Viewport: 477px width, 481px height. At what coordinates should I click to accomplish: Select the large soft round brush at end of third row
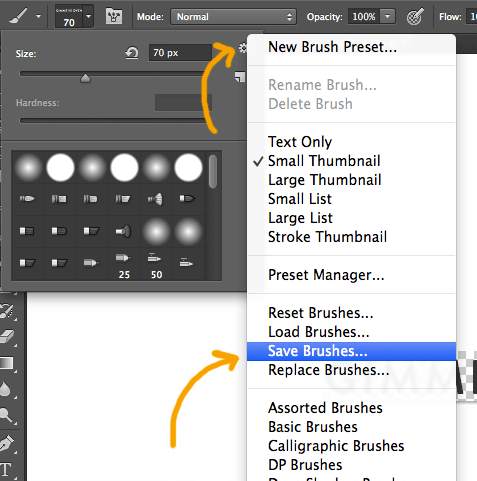(x=188, y=231)
